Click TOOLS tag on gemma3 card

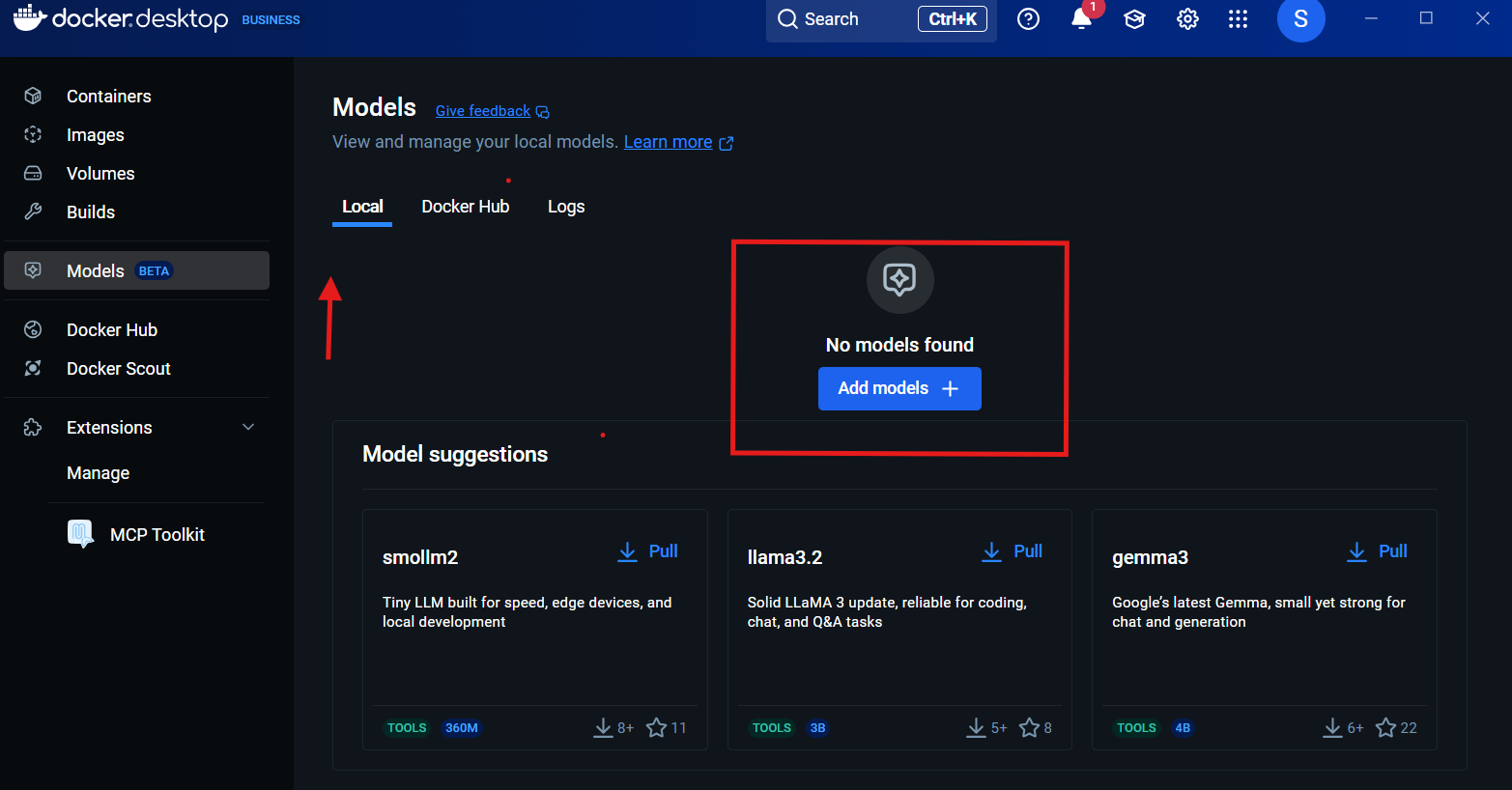(x=1136, y=728)
